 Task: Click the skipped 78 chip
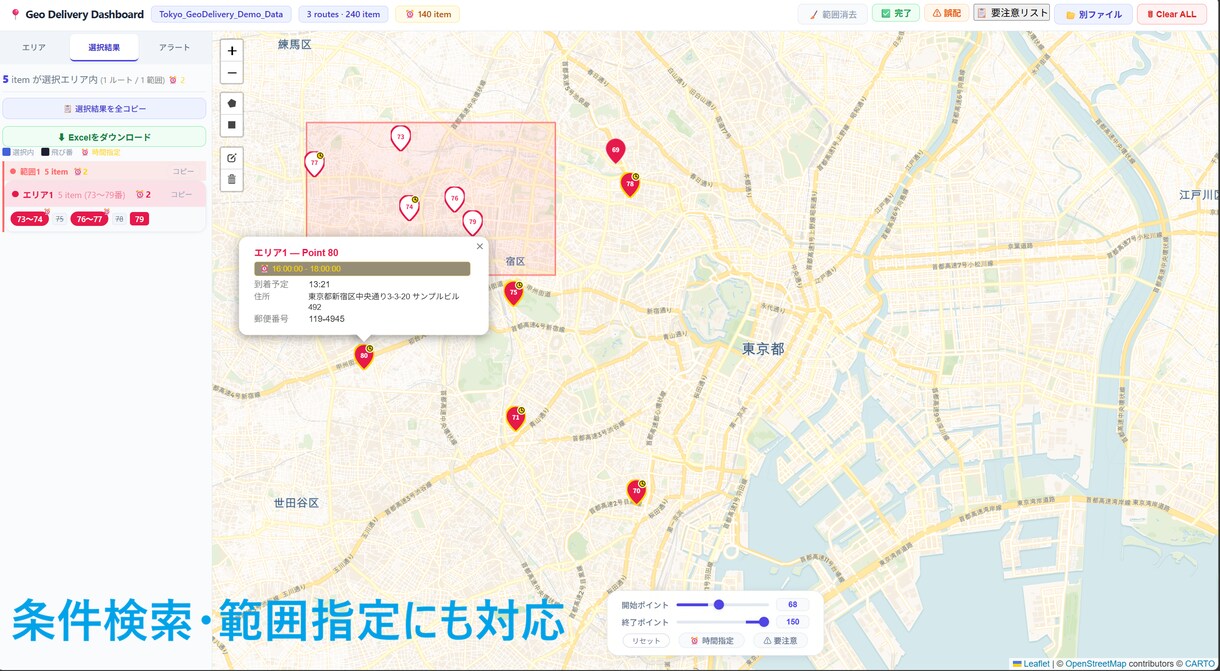[119, 219]
